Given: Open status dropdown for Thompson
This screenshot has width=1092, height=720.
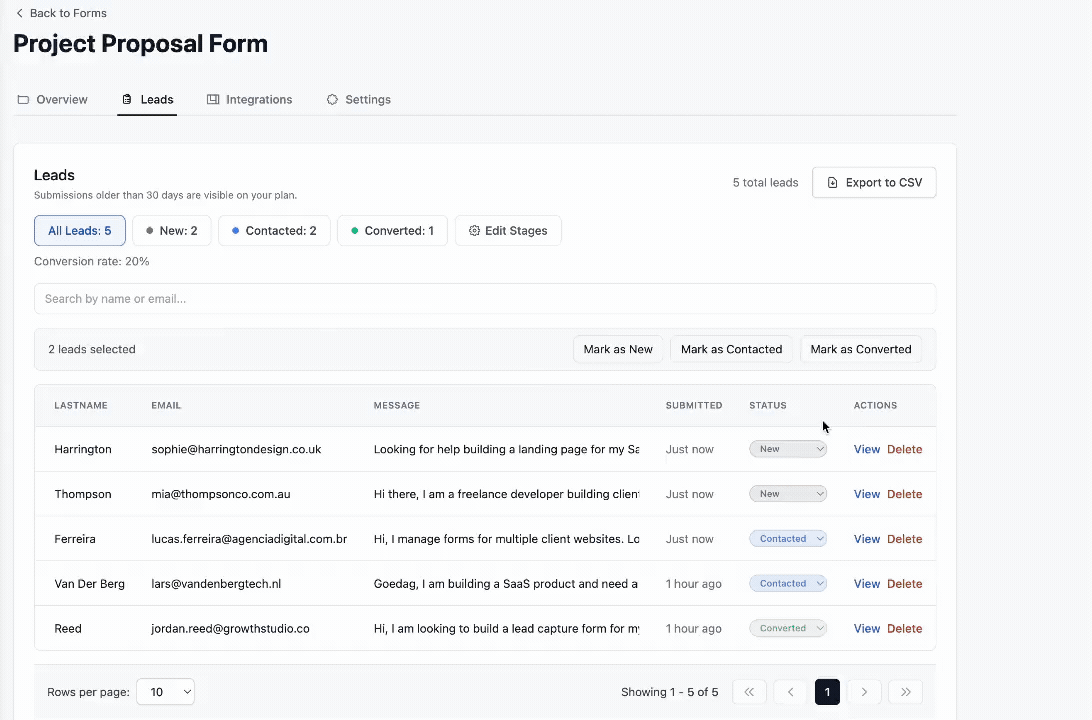Looking at the screenshot, I should click(x=788, y=494).
